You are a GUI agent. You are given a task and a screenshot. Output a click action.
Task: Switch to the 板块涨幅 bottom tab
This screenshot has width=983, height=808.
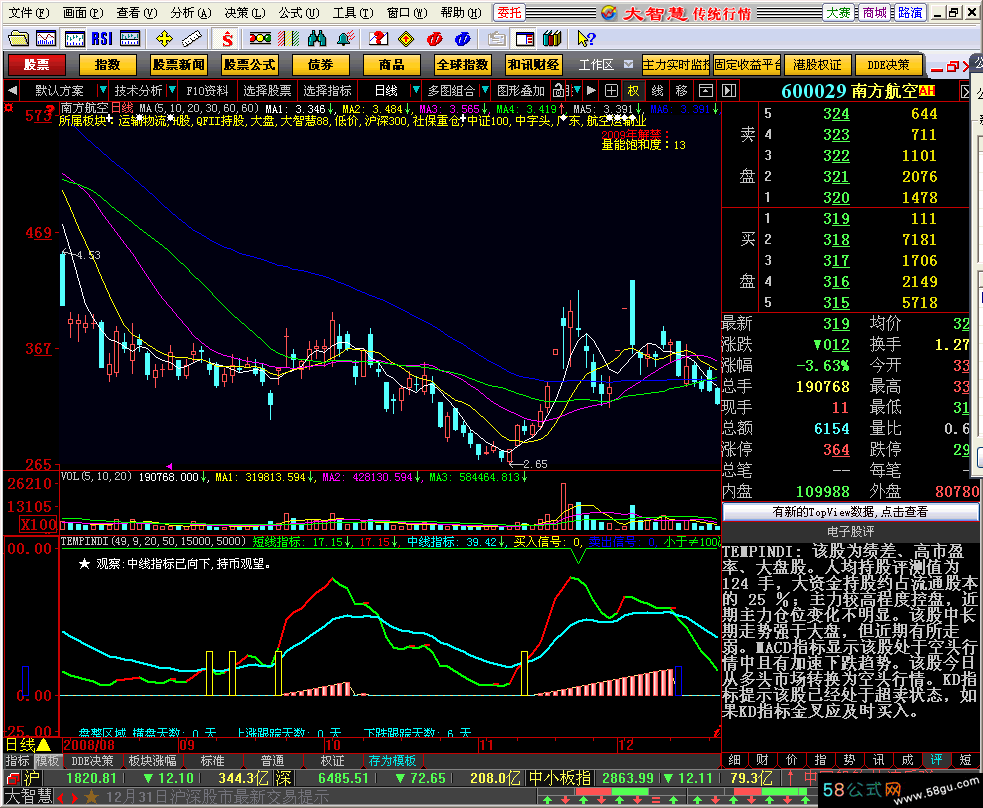point(152,761)
